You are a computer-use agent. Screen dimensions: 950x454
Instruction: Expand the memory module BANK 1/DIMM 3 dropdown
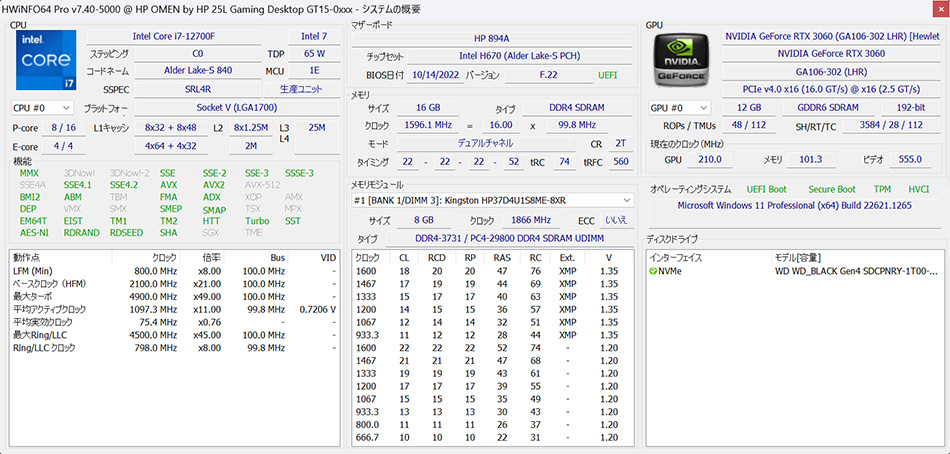click(x=493, y=200)
